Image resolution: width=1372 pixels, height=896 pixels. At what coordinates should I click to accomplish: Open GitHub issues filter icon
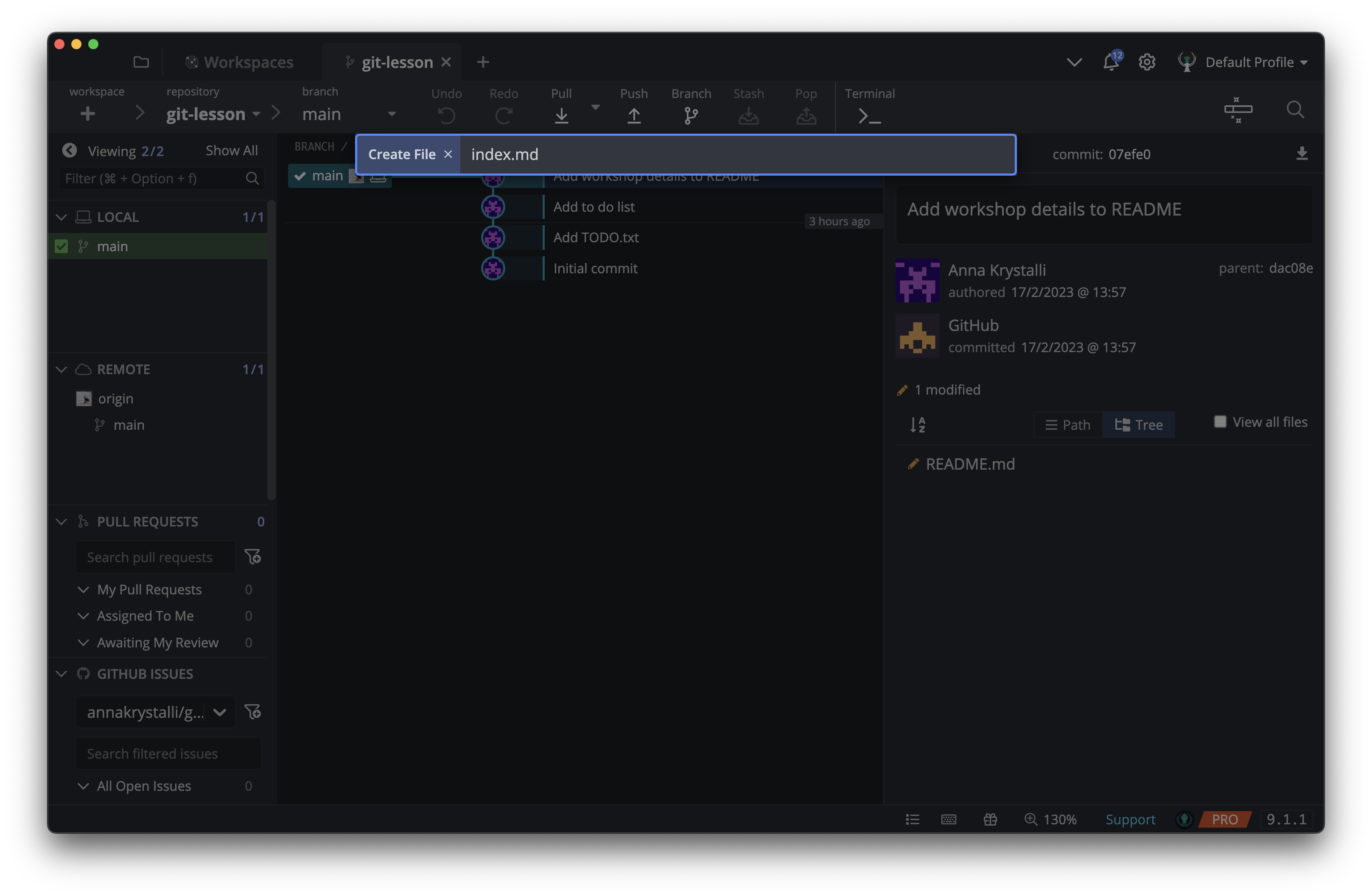(x=252, y=711)
